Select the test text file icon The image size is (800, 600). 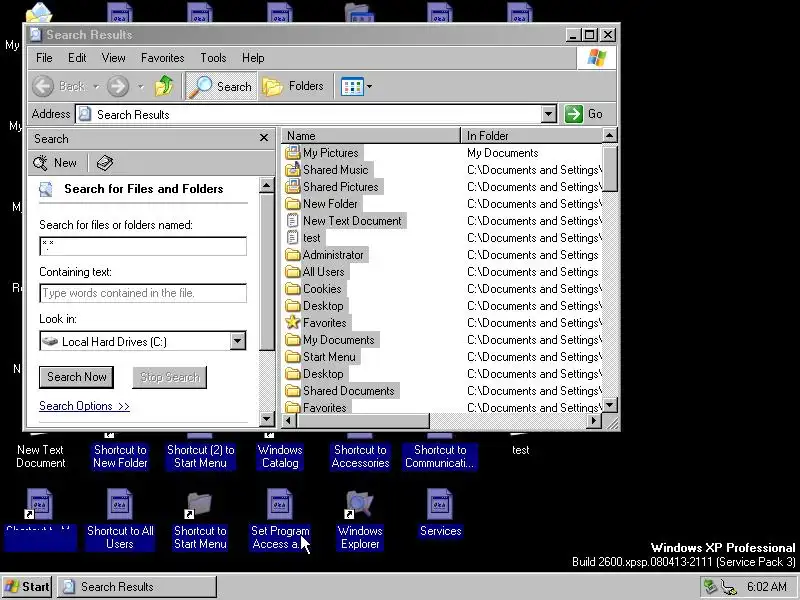(292, 238)
